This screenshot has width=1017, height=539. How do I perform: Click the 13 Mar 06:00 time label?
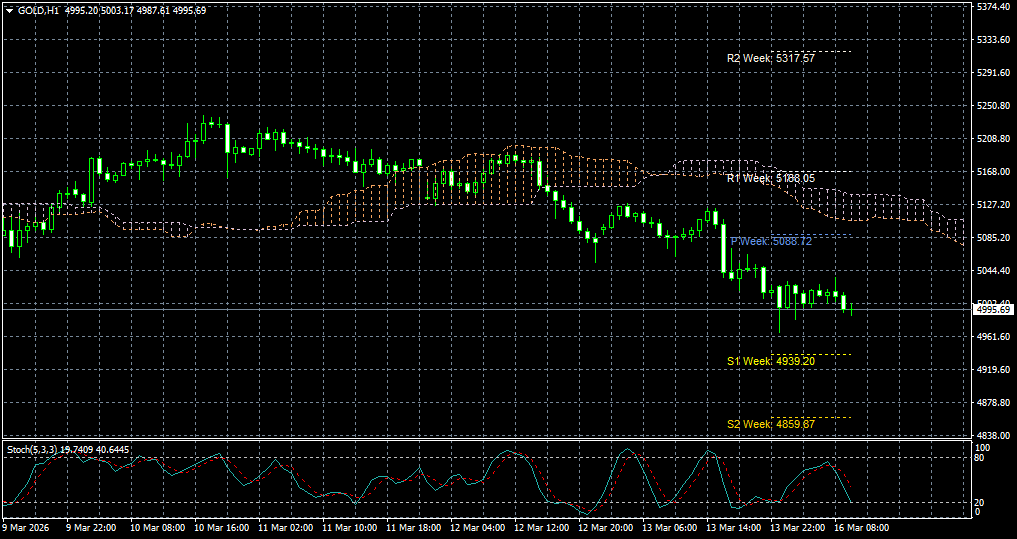(671, 528)
